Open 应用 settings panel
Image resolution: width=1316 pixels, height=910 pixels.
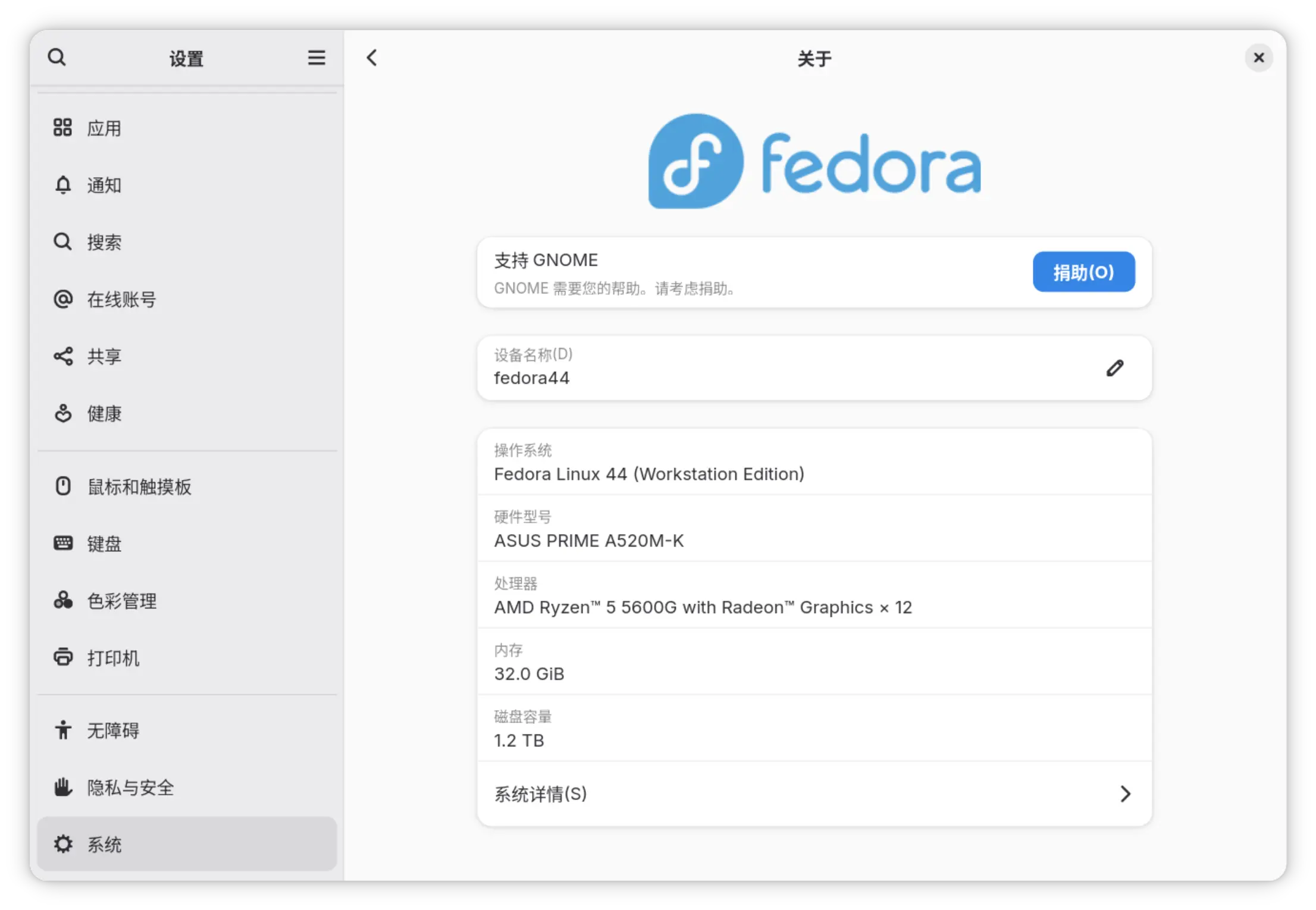(x=187, y=127)
